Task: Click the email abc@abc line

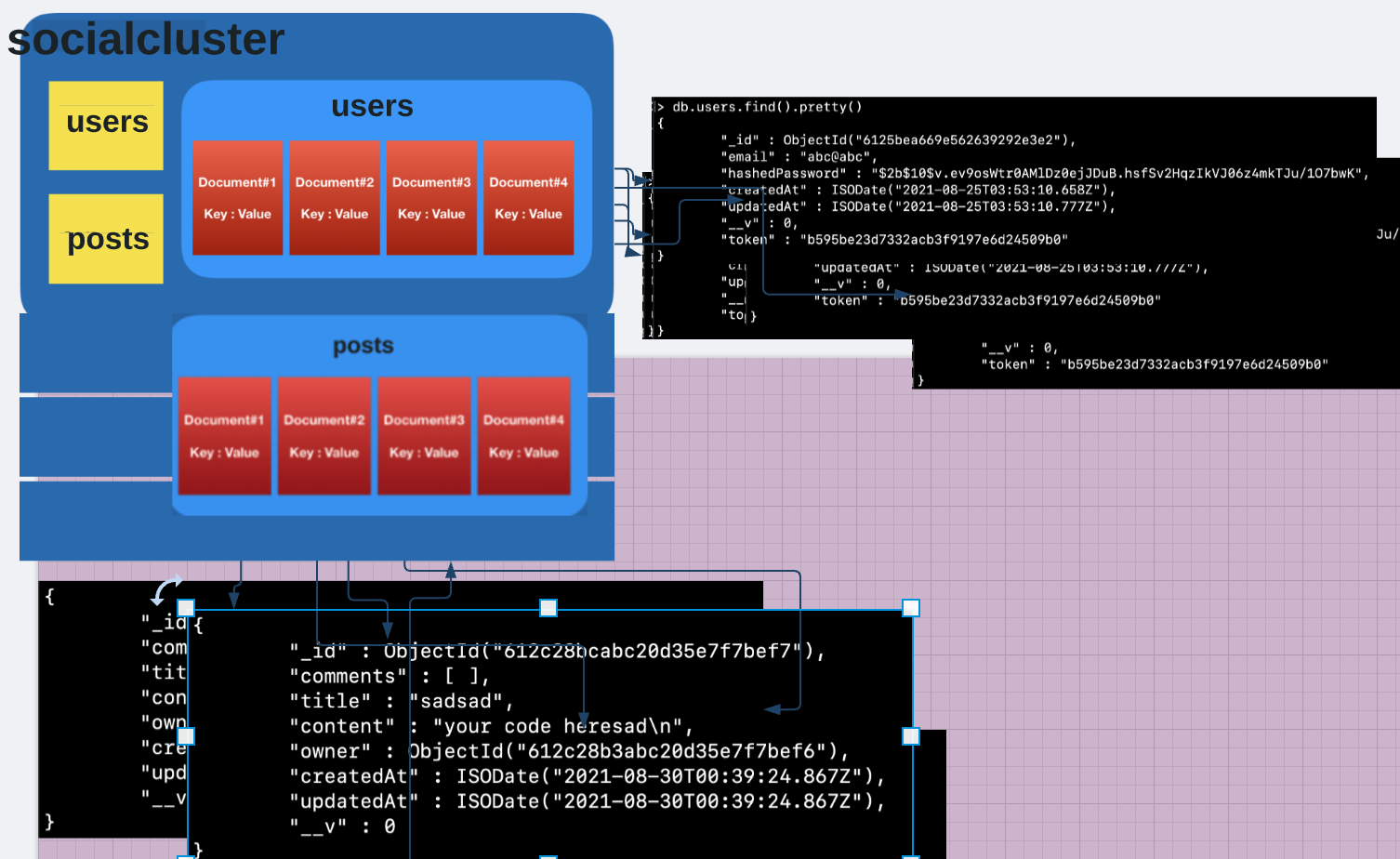Action: pos(799,157)
